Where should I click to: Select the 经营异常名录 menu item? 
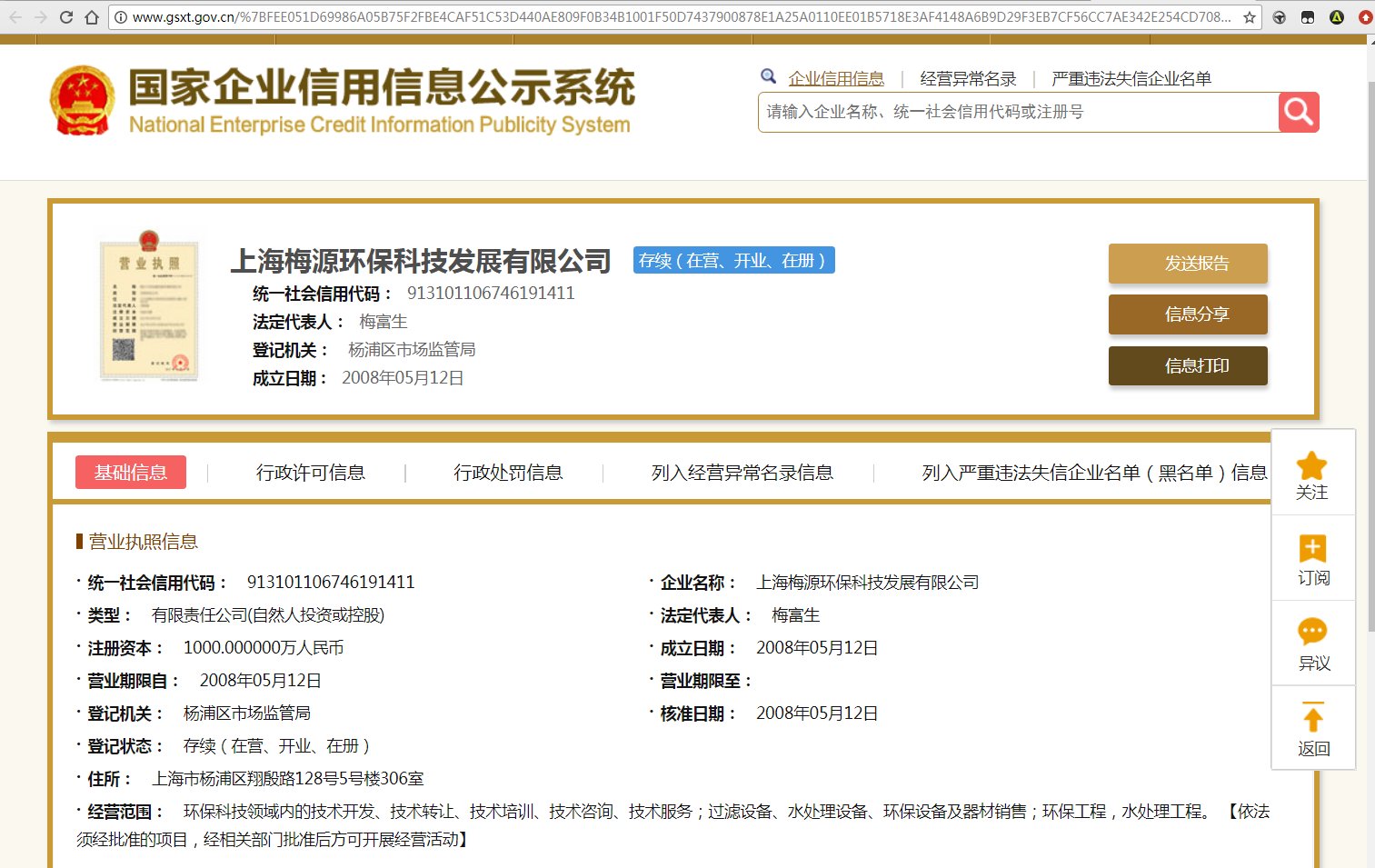point(967,78)
